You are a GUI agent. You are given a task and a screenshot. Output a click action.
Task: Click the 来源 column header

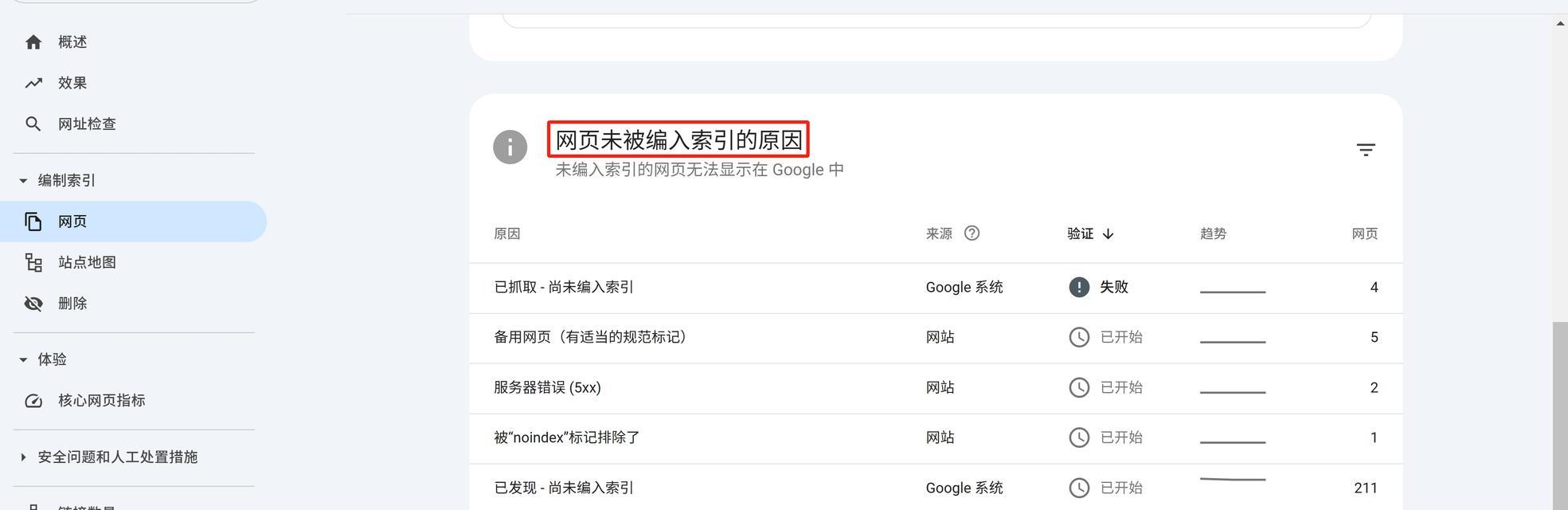tap(939, 233)
